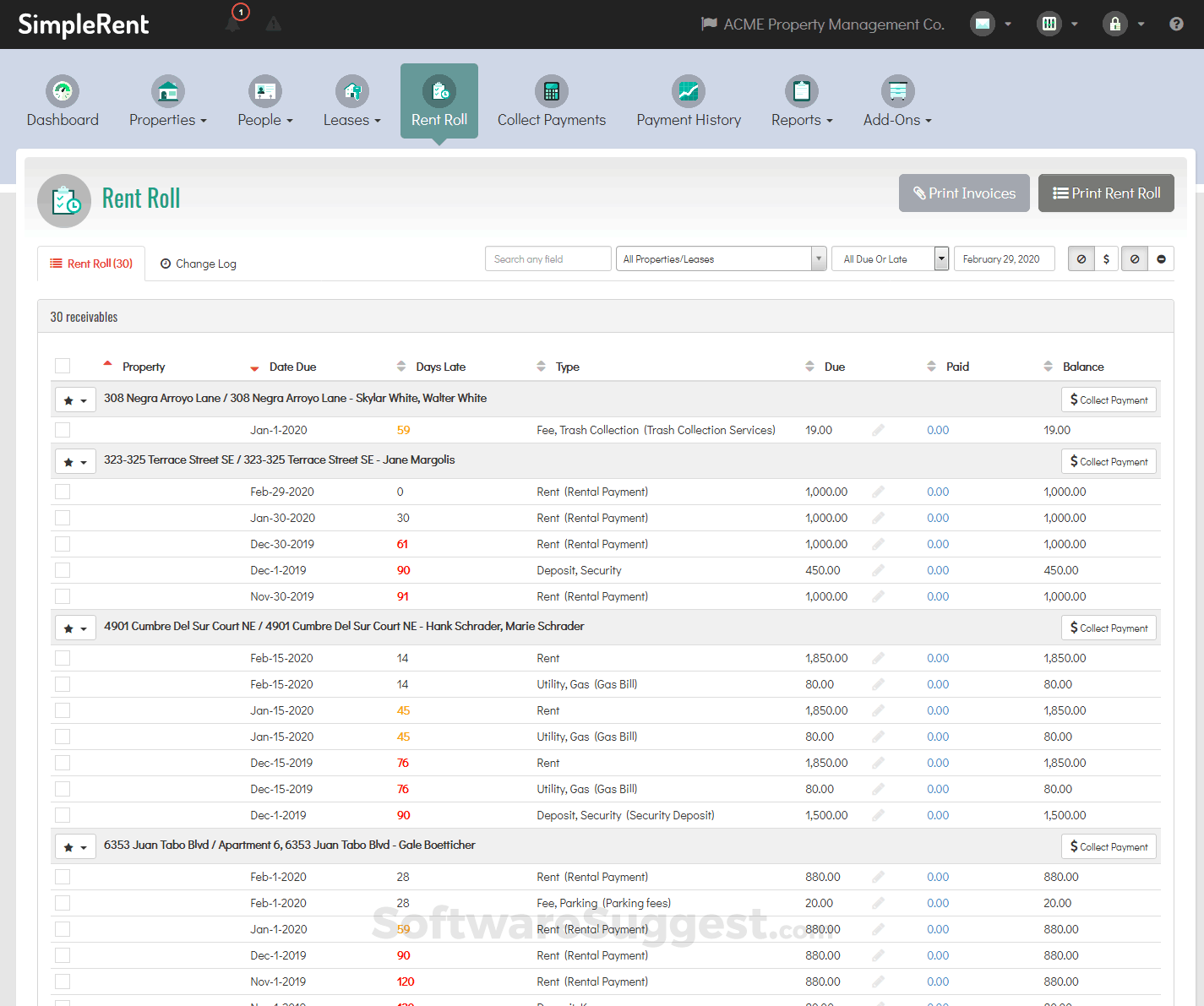Click the Print Rent Roll button
This screenshot has width=1204, height=1006.
coord(1106,193)
